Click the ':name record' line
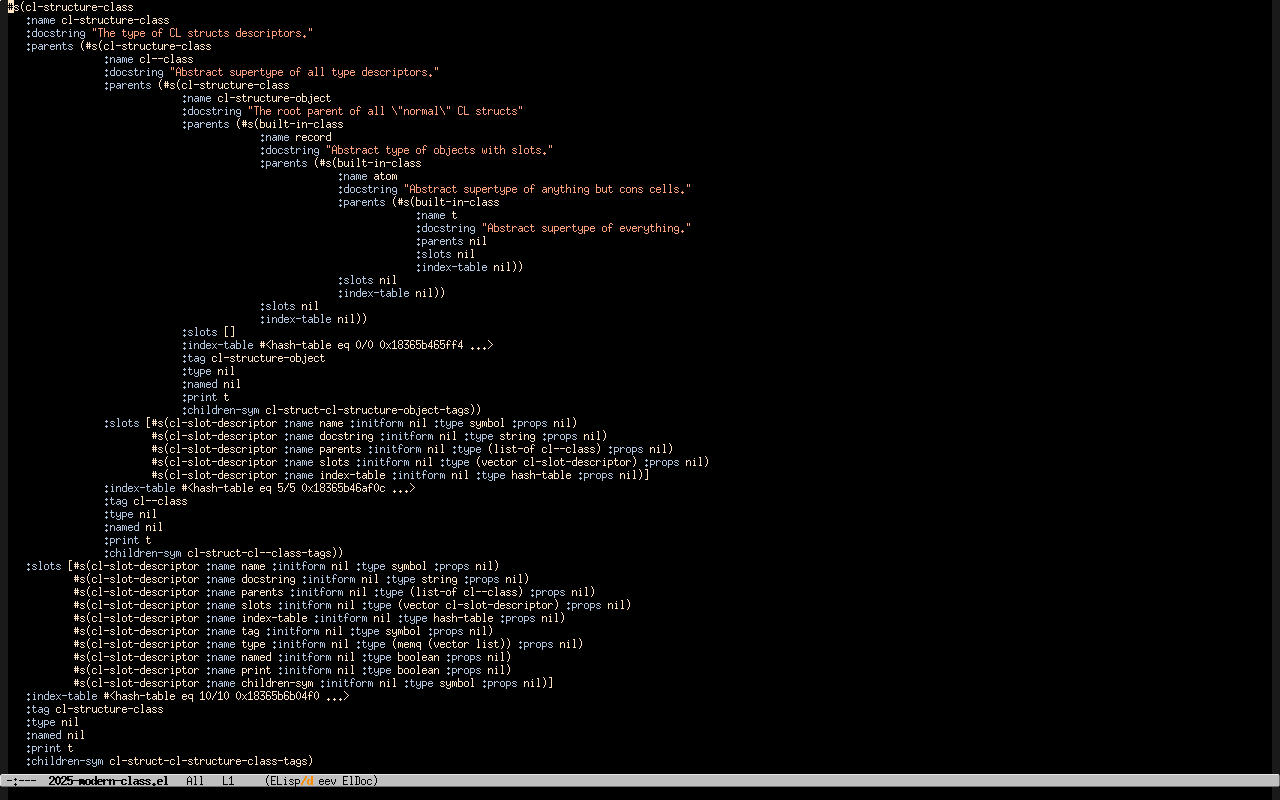The image size is (1280, 800). pyautogui.click(x=296, y=137)
